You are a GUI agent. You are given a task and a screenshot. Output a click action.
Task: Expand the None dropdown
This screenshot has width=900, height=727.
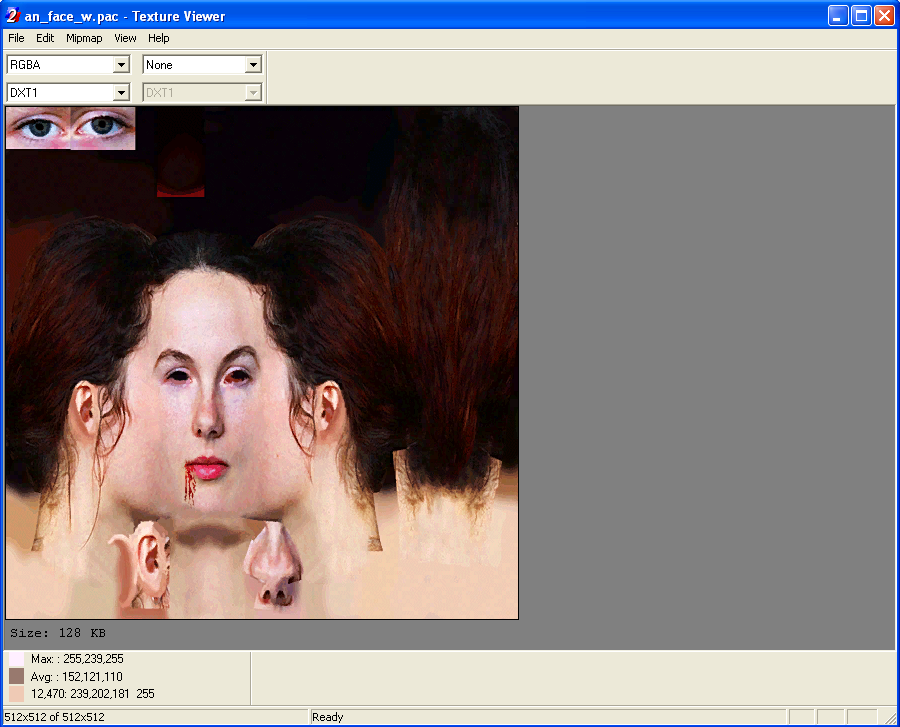pyautogui.click(x=253, y=65)
